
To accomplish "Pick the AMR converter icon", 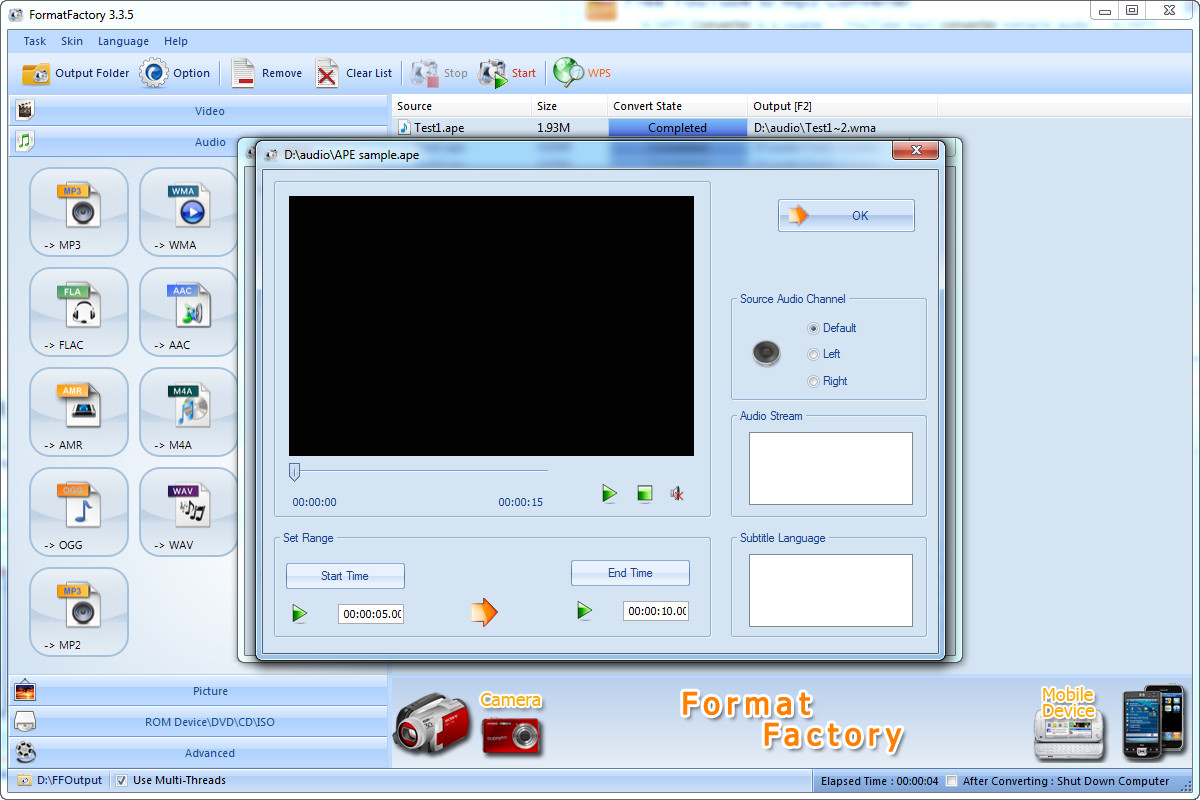I will pos(79,412).
